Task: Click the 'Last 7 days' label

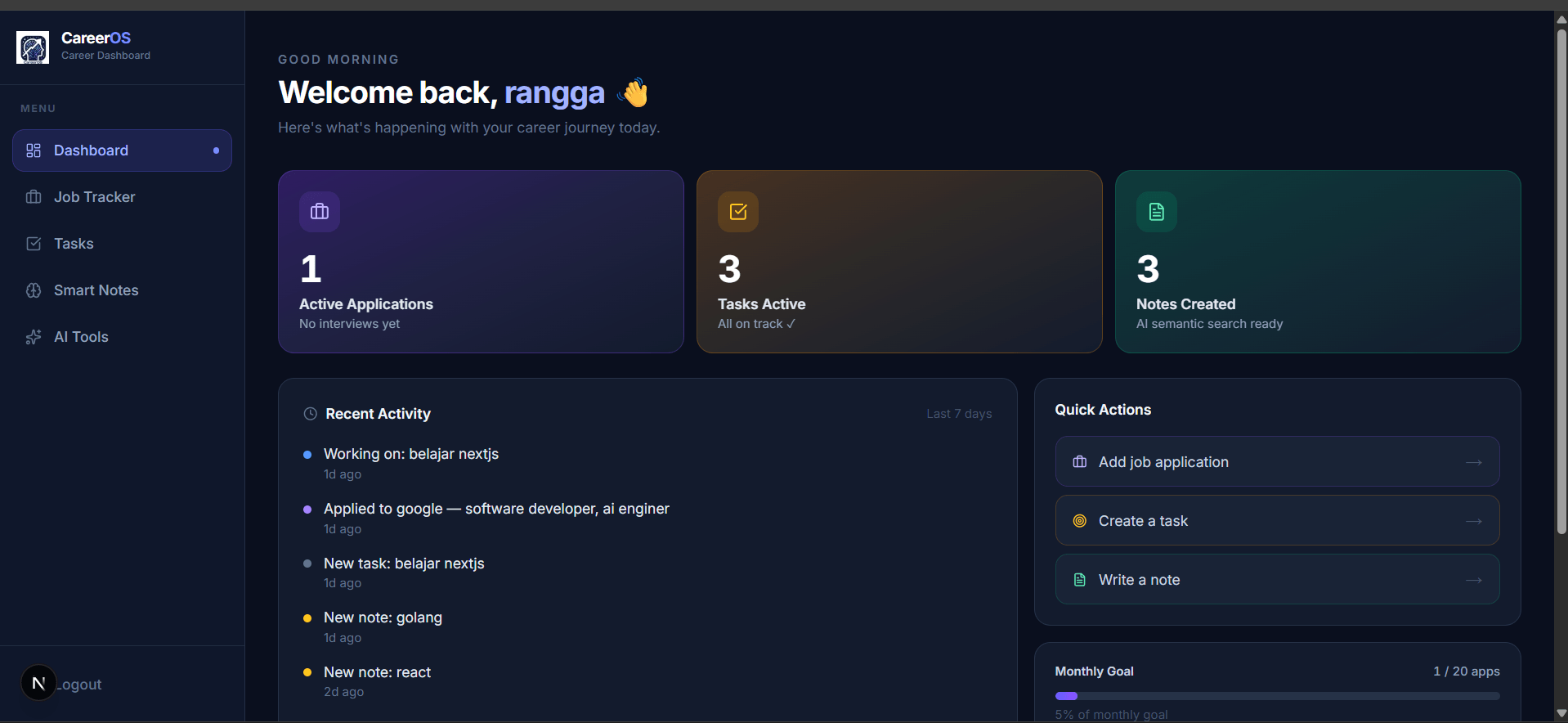Action: point(959,414)
